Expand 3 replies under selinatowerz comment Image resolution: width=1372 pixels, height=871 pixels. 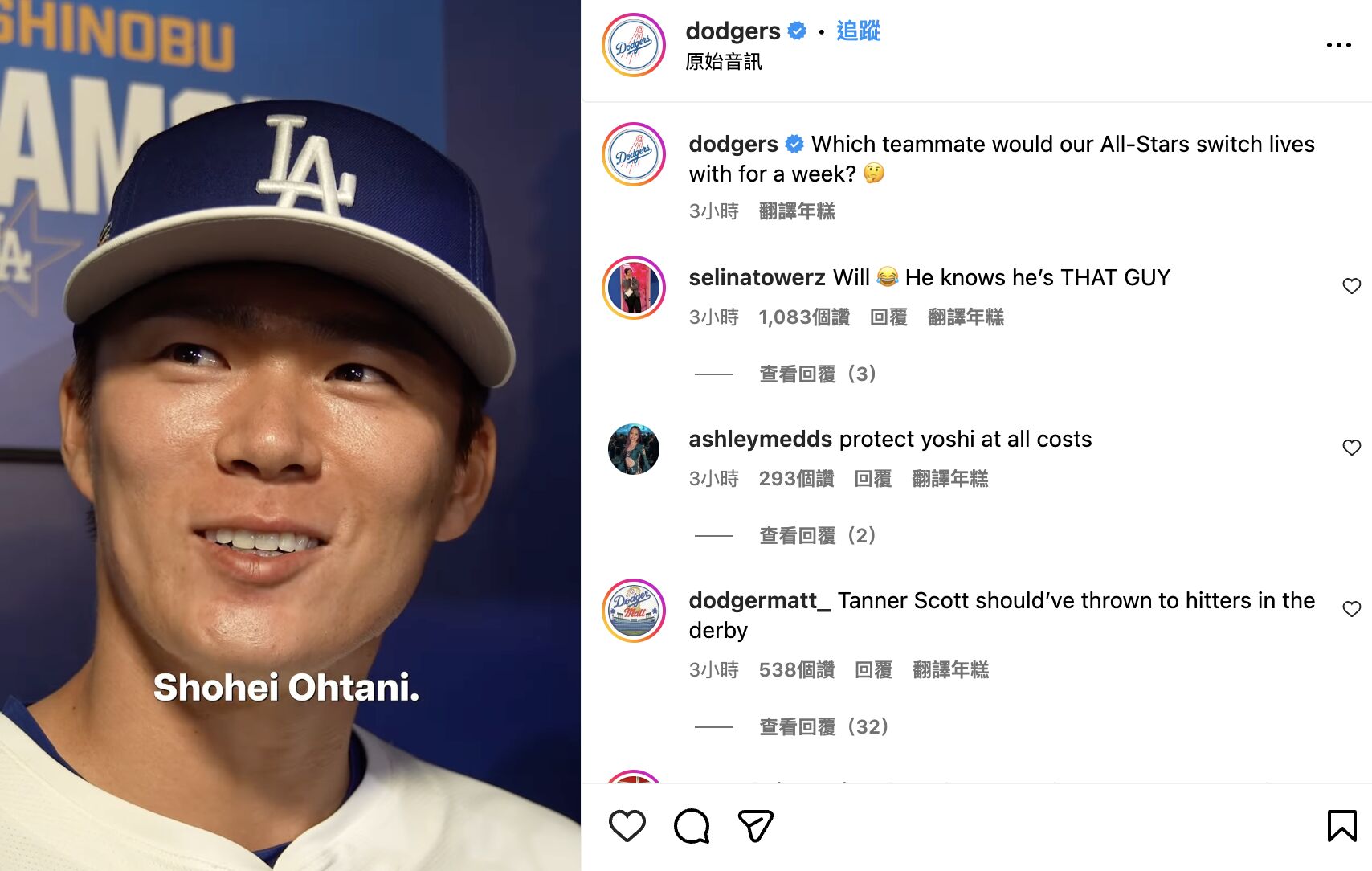[817, 374]
